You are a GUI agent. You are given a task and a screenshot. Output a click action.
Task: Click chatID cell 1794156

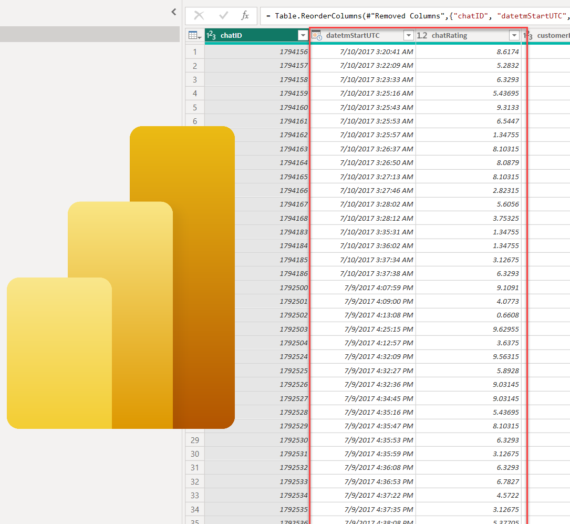click(257, 52)
